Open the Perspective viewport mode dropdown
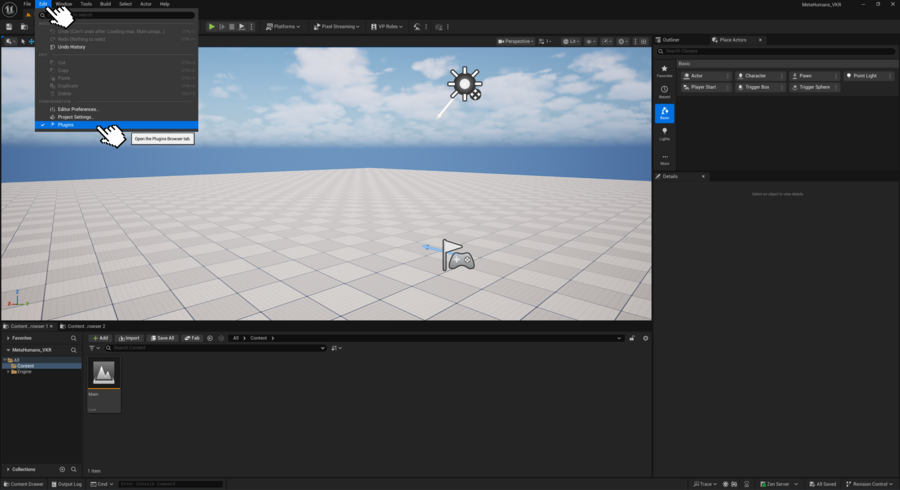This screenshot has width=900, height=490. click(x=516, y=41)
